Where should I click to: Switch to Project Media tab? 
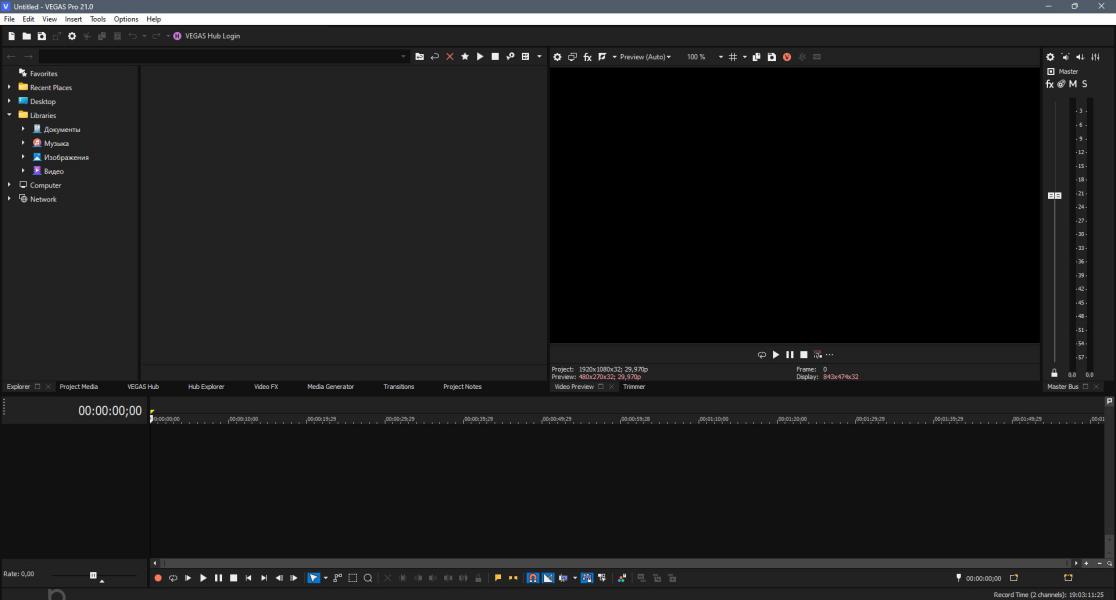click(x=78, y=386)
